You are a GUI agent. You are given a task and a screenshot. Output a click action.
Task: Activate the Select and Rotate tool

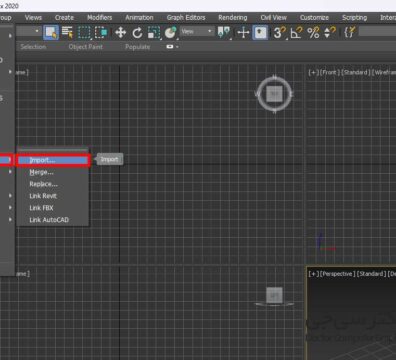pyautogui.click(x=137, y=32)
